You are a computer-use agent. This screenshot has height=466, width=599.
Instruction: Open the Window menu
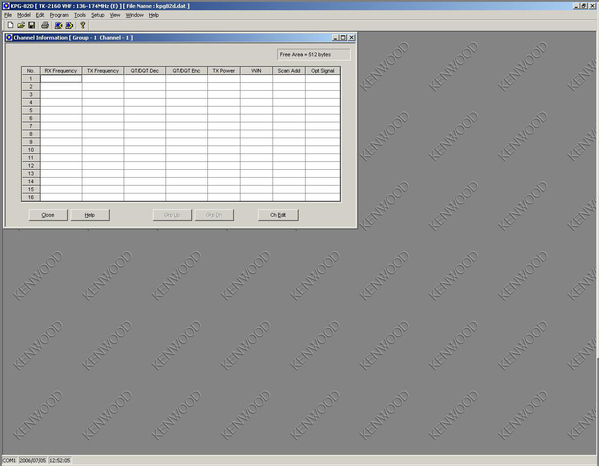tap(134, 15)
